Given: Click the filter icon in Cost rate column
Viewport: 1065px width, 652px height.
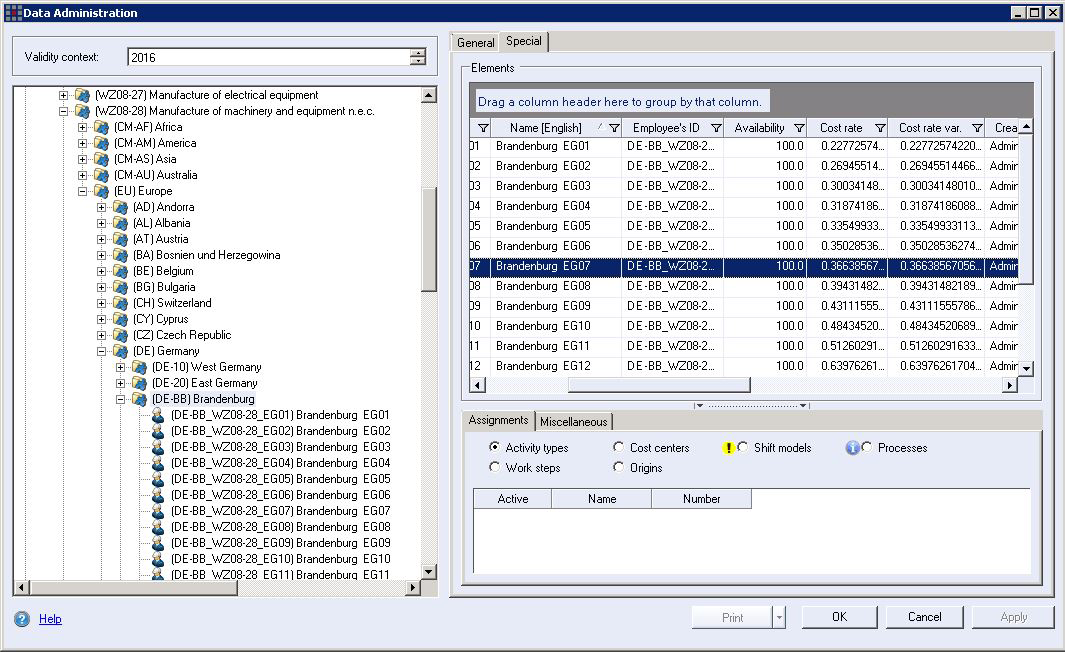Looking at the screenshot, I should point(880,128).
